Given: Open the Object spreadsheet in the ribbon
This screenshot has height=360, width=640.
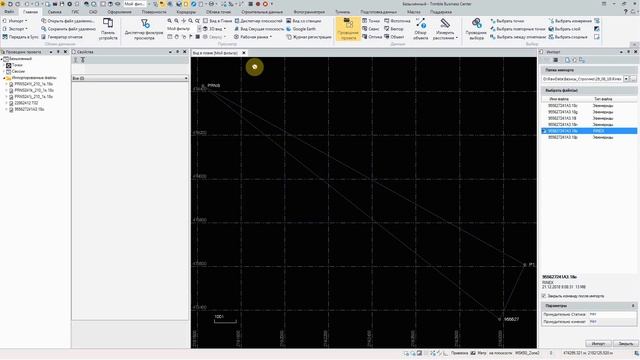Looking at the screenshot, I should [394, 37].
